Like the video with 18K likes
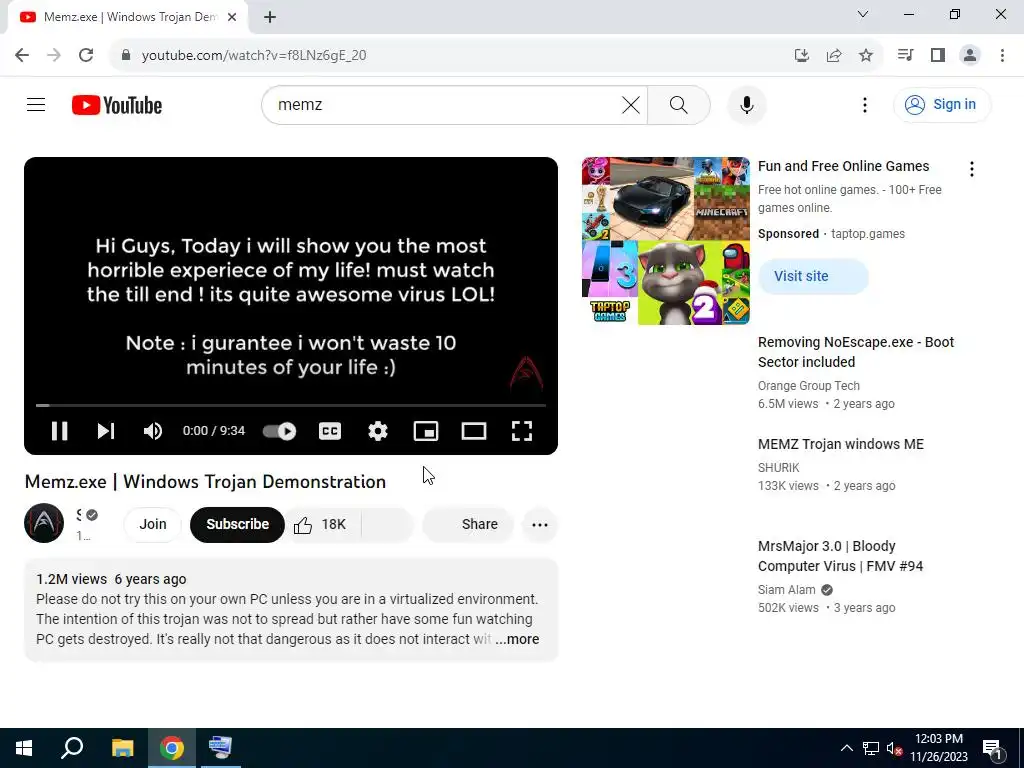This screenshot has width=1024, height=768. point(320,524)
